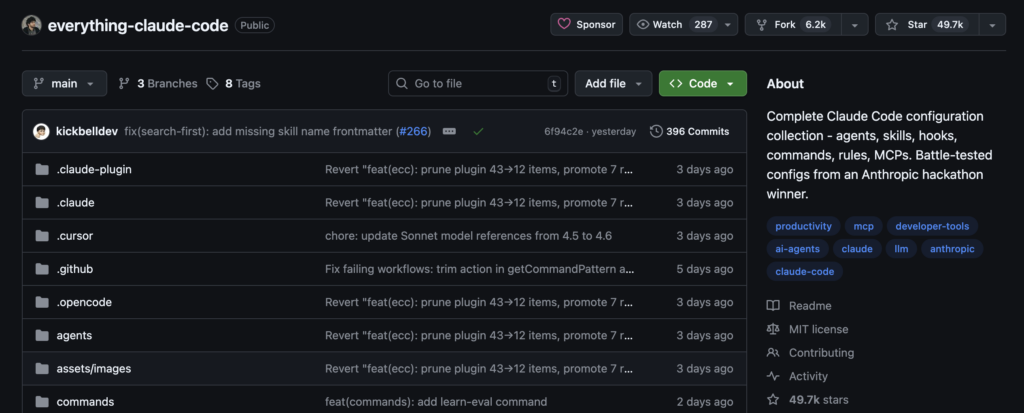
Task: Click the green commit status checkmark
Action: click(479, 131)
